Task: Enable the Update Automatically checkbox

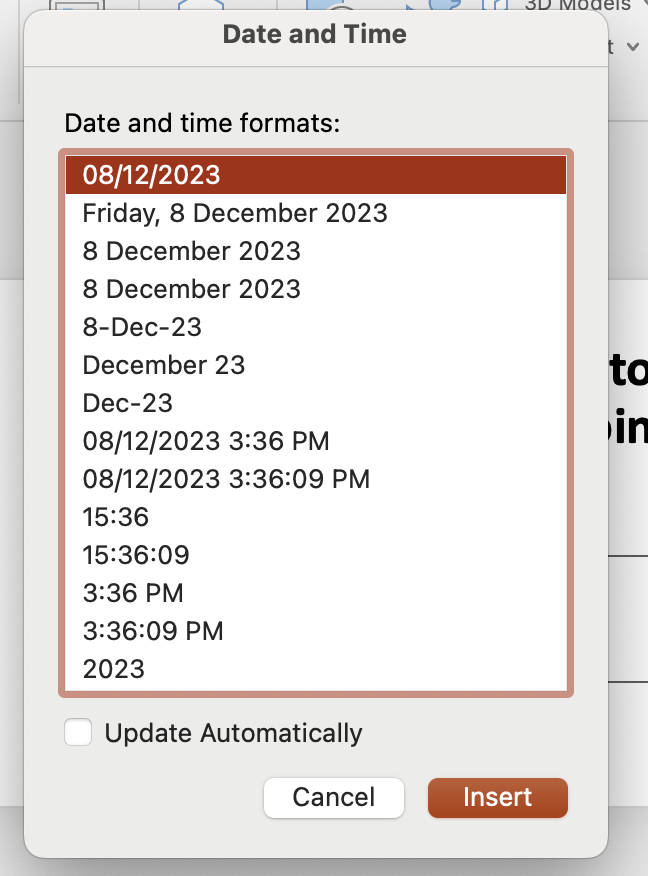Action: coord(78,733)
